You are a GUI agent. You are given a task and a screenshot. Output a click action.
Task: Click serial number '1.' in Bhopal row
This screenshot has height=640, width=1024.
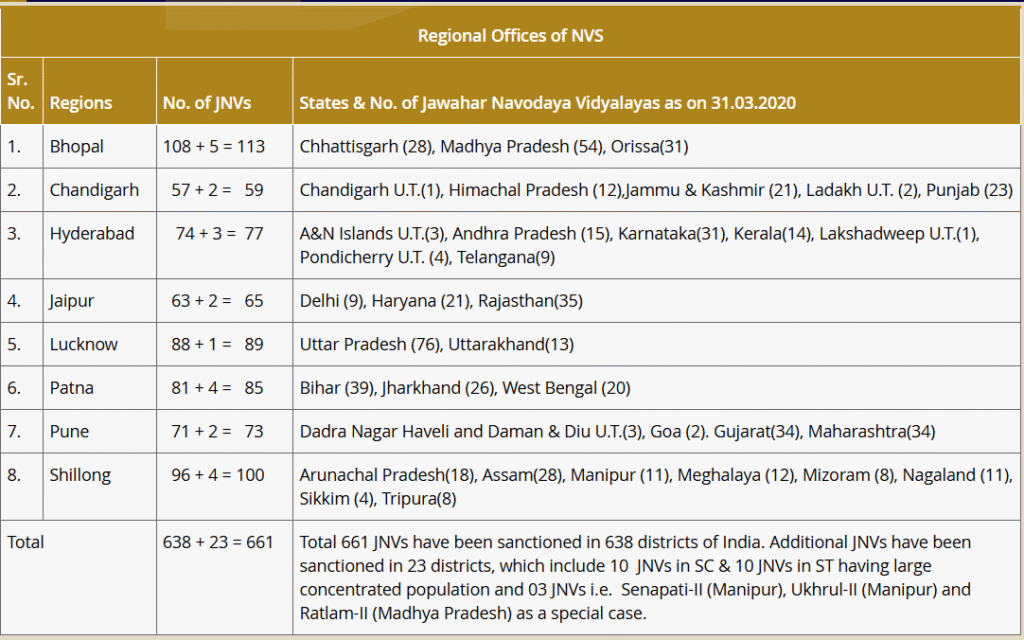pyautogui.click(x=14, y=146)
